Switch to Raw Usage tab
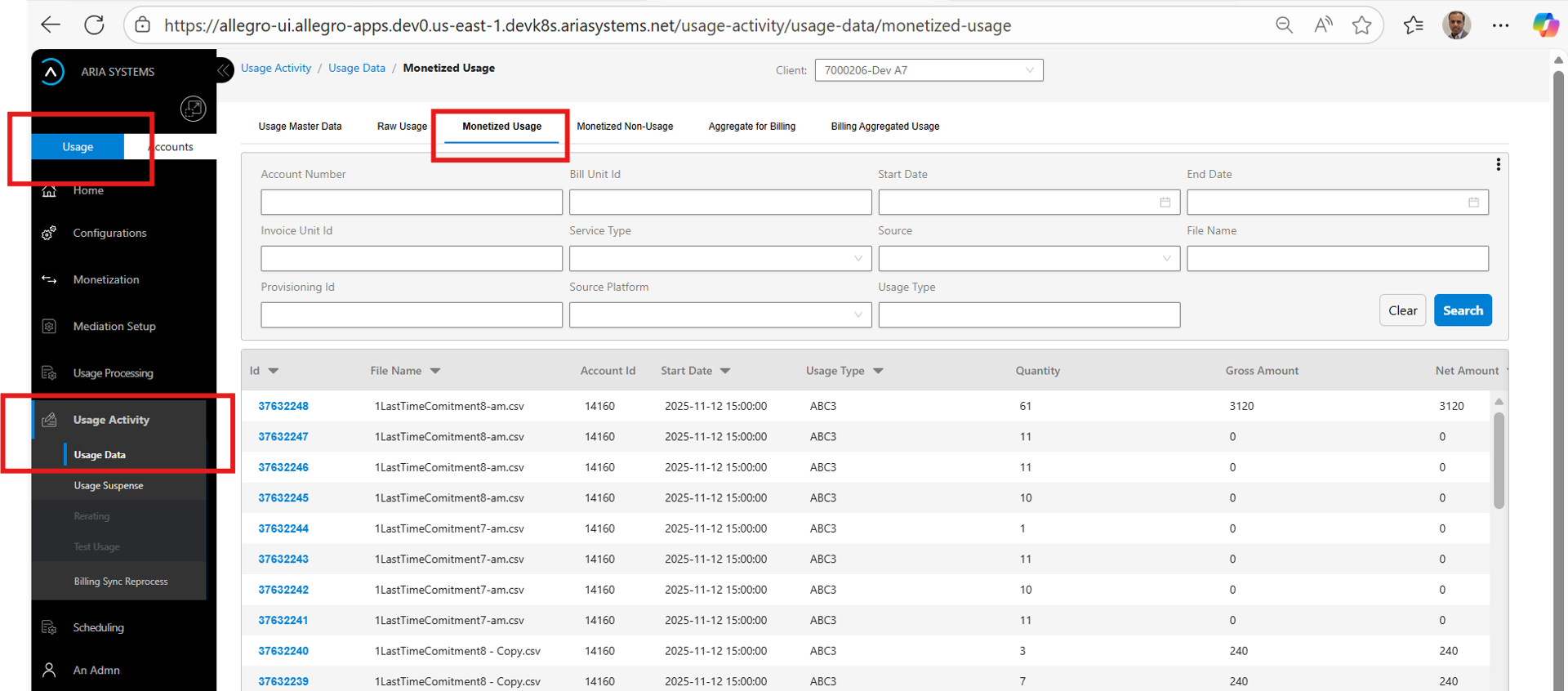This screenshot has width=1568, height=691. point(402,127)
